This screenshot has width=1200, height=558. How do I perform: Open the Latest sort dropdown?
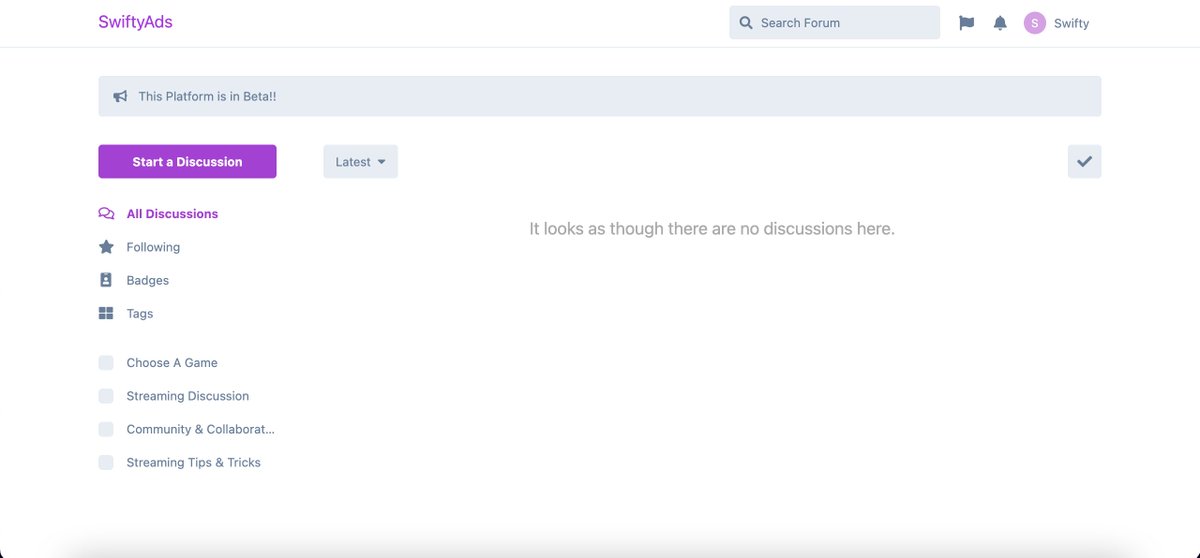point(360,162)
